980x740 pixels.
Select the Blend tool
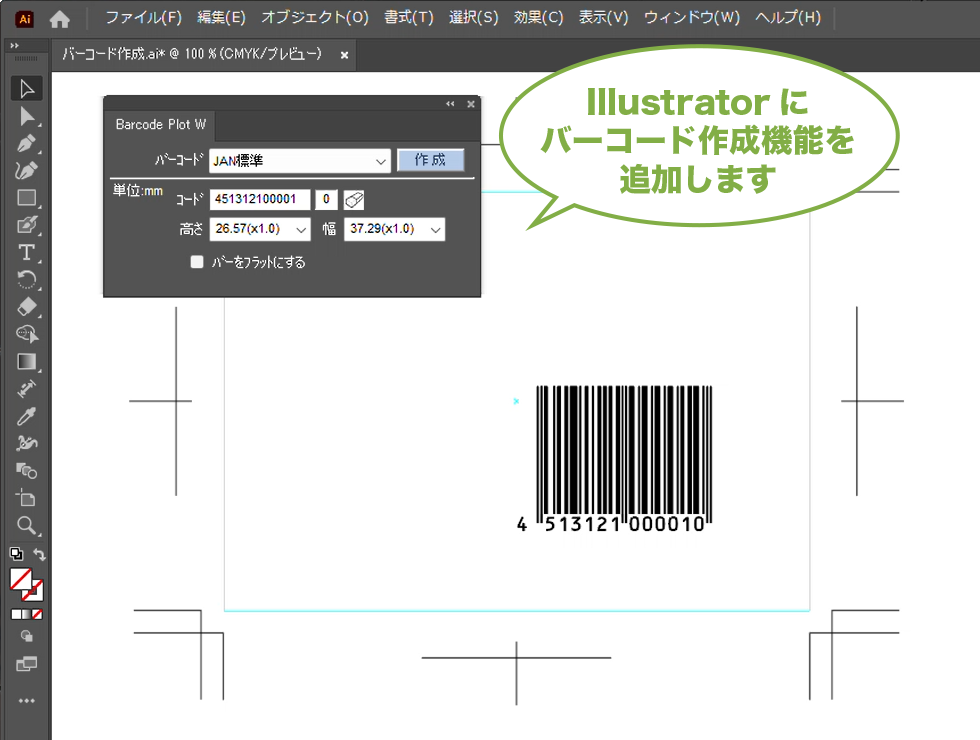click(26, 471)
